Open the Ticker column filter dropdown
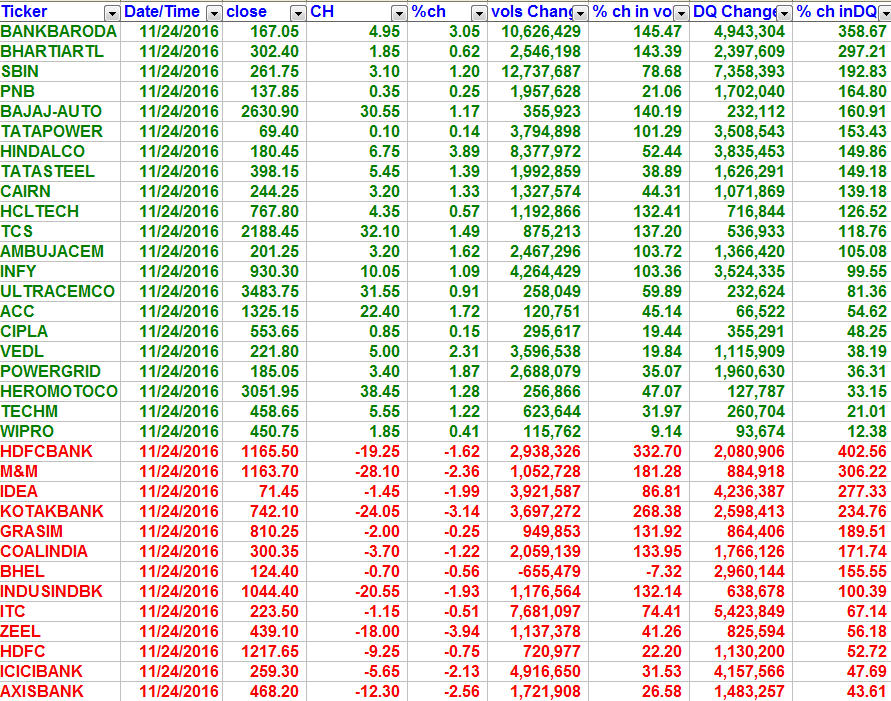 (110, 12)
